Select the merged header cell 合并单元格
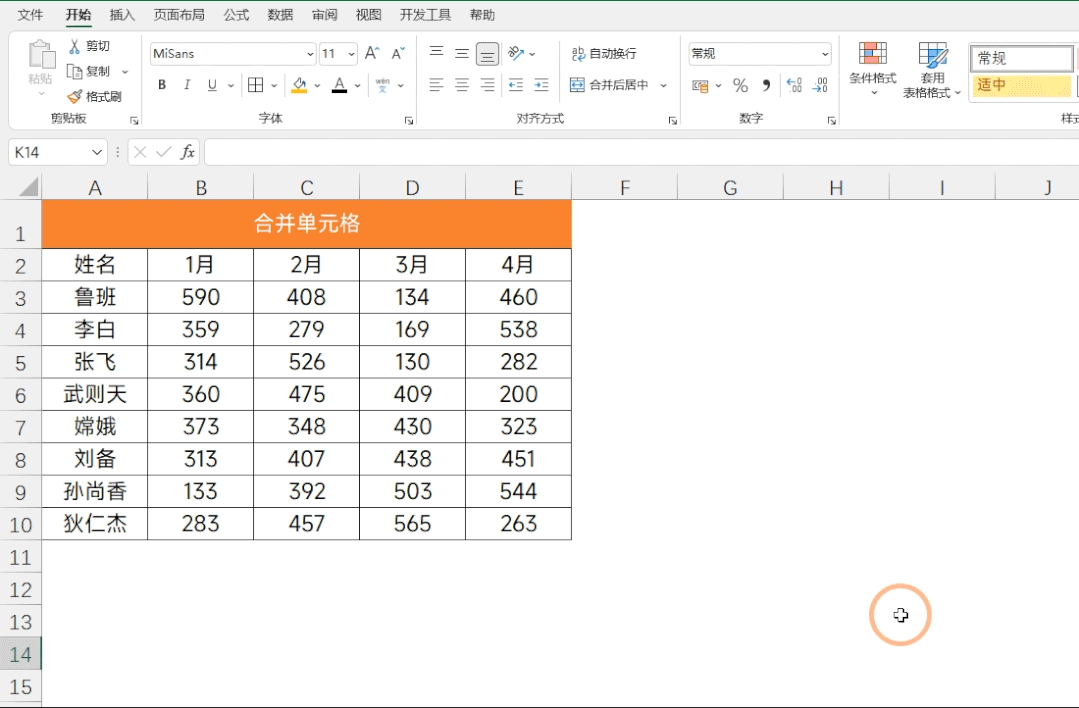Image resolution: width=1079 pixels, height=708 pixels. point(306,224)
